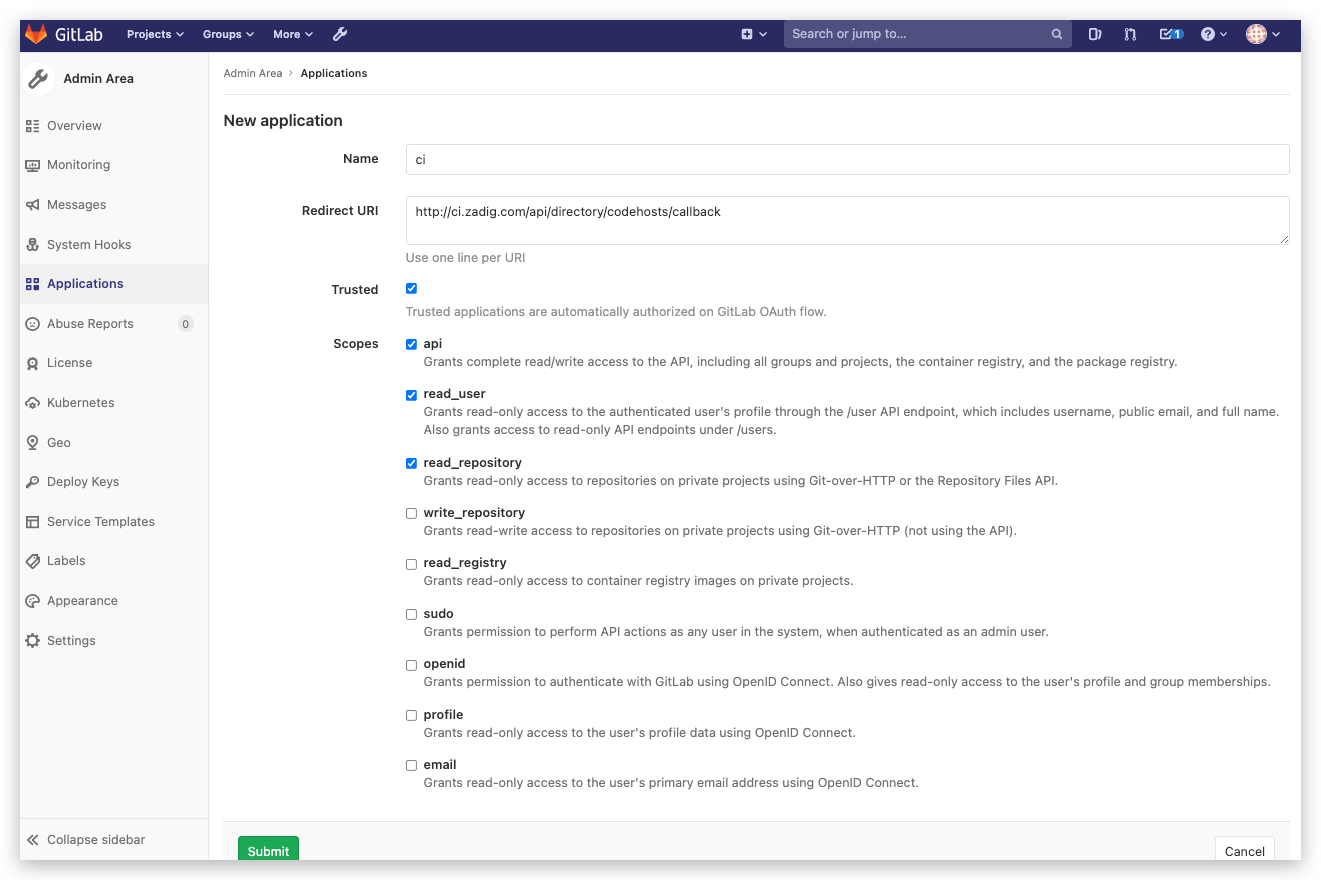Enable the write_repository scope
Viewport: 1321px width, 880px height.
pyautogui.click(x=411, y=513)
